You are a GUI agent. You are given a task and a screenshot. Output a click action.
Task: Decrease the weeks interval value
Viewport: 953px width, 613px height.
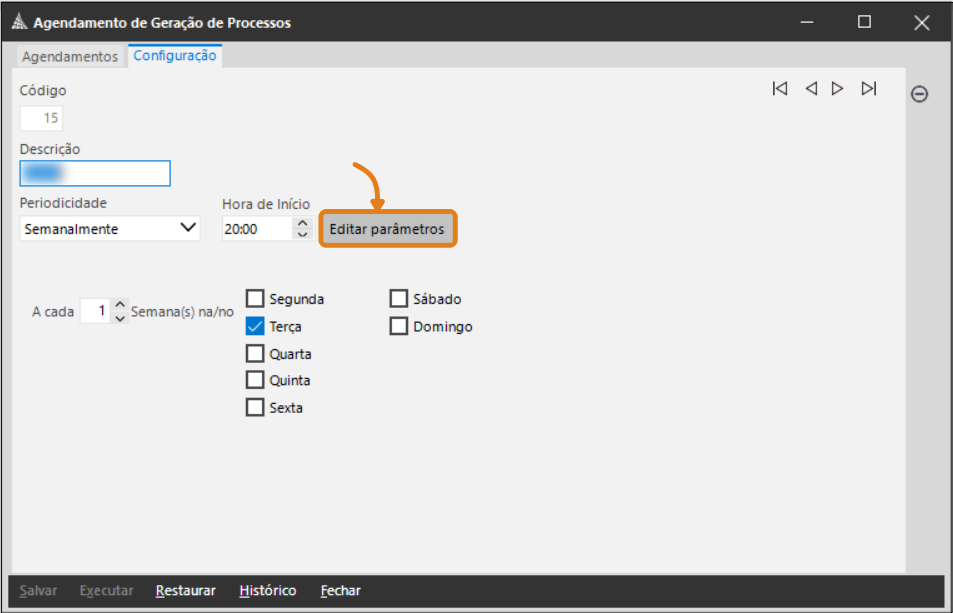(120, 318)
